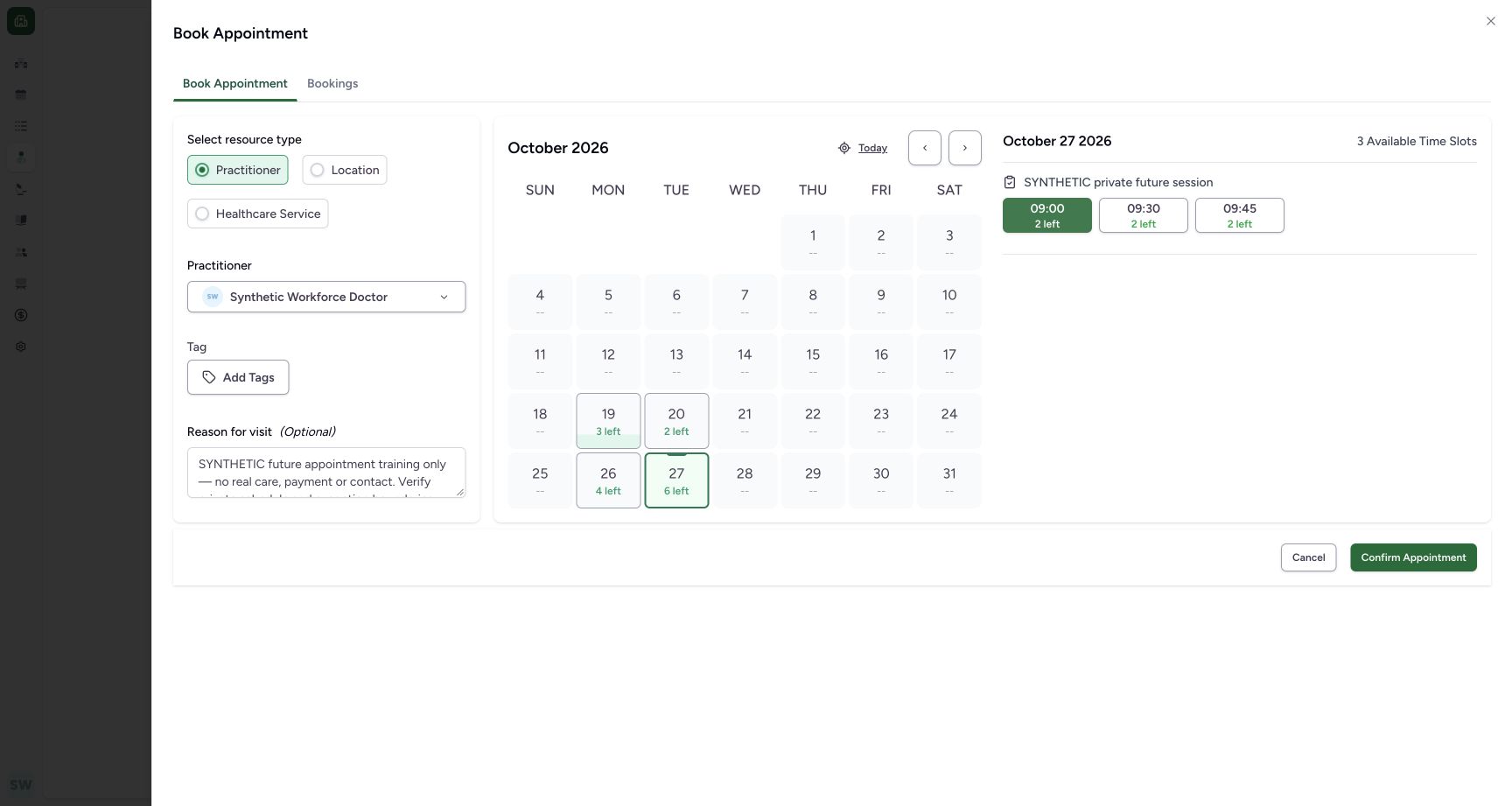Click the SW avatar in practitioner field
Image resolution: width=1512 pixels, height=806 pixels.
point(213,297)
